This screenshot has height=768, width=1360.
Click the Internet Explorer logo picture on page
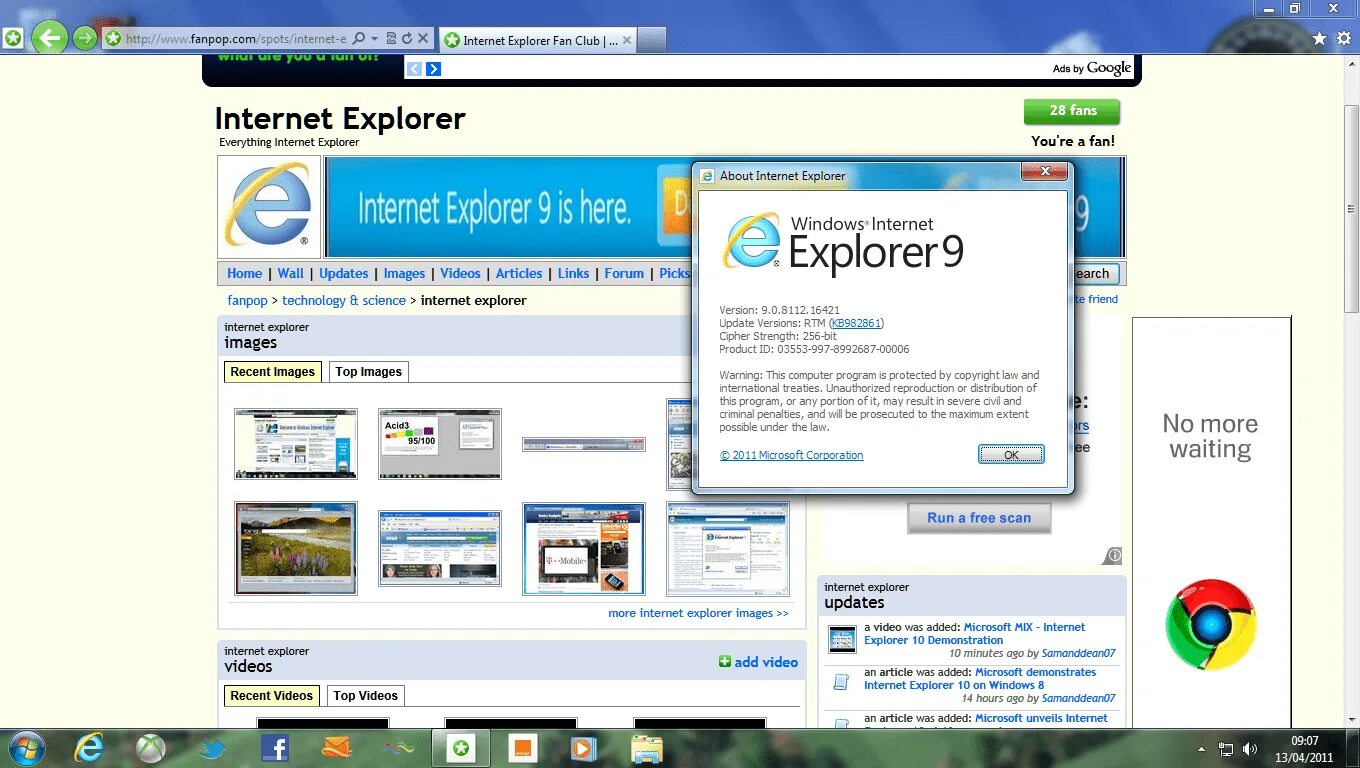point(269,207)
